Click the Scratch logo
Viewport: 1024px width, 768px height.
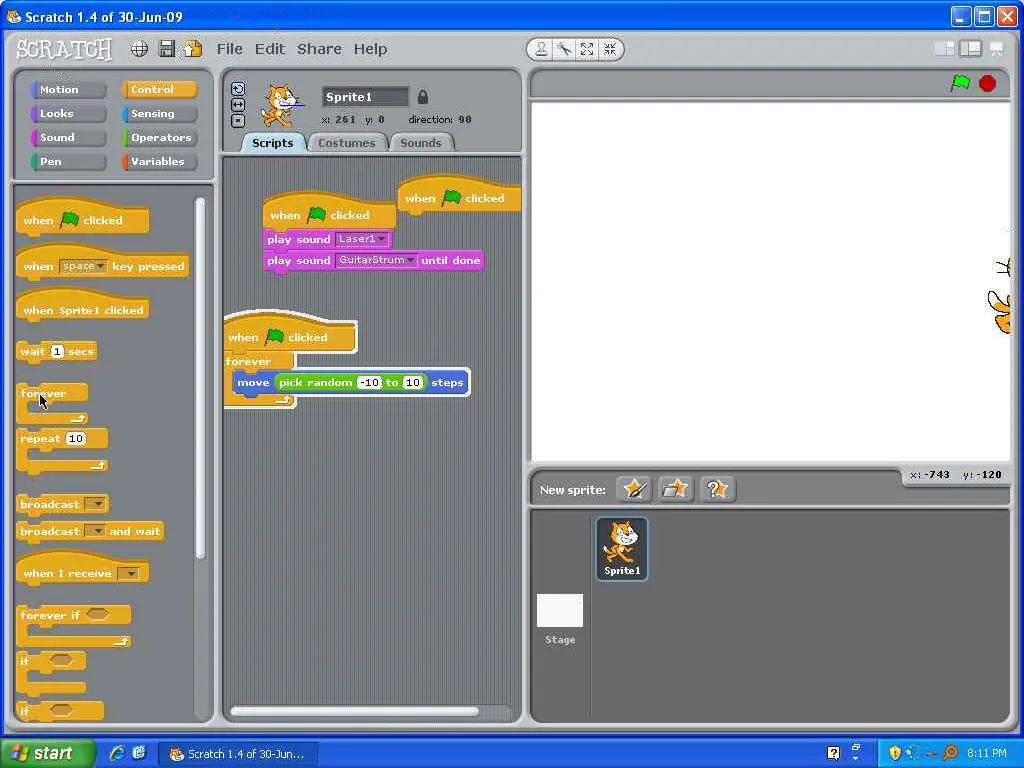[64, 49]
